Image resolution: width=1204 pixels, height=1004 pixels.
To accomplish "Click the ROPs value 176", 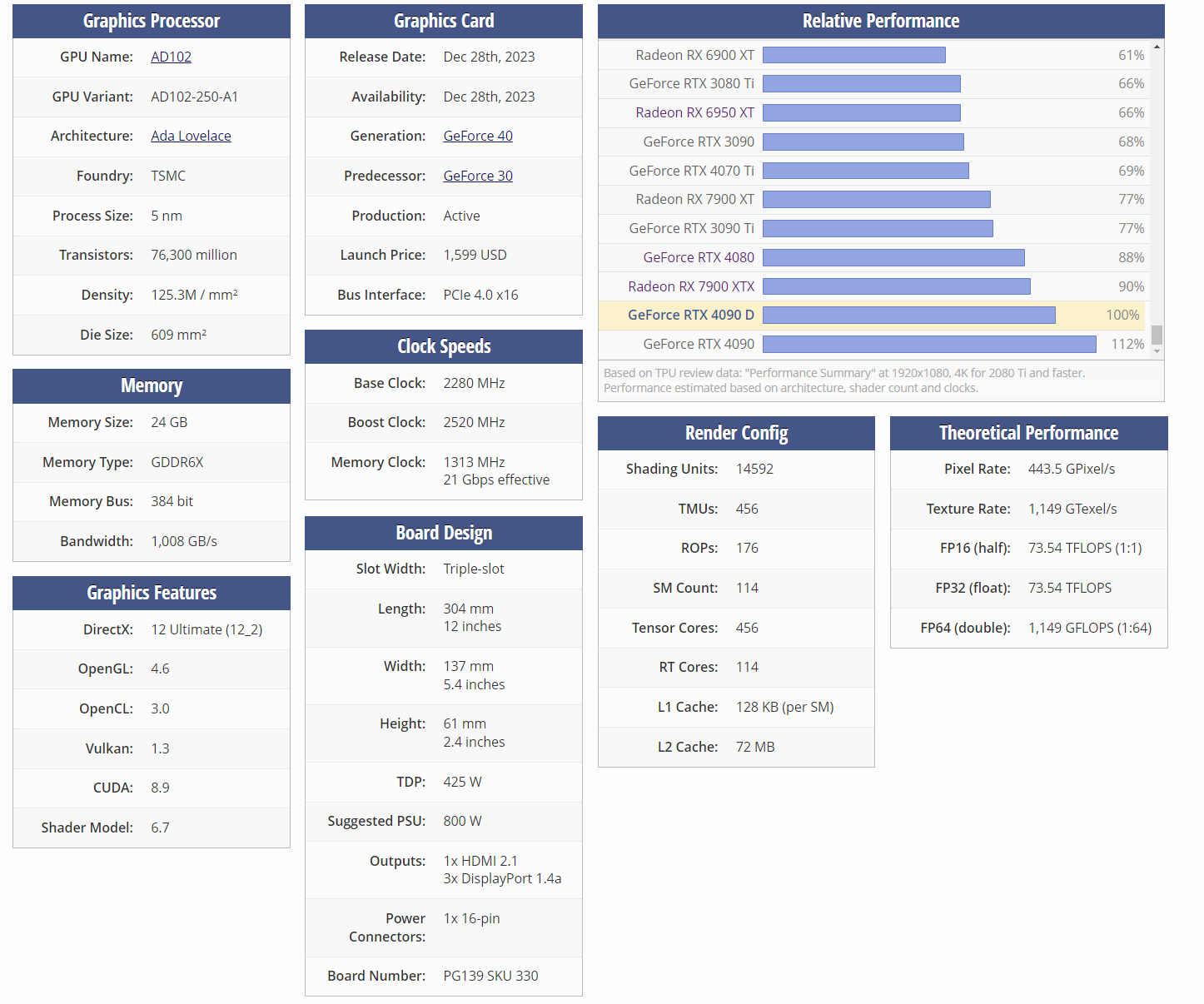I will point(748,548).
